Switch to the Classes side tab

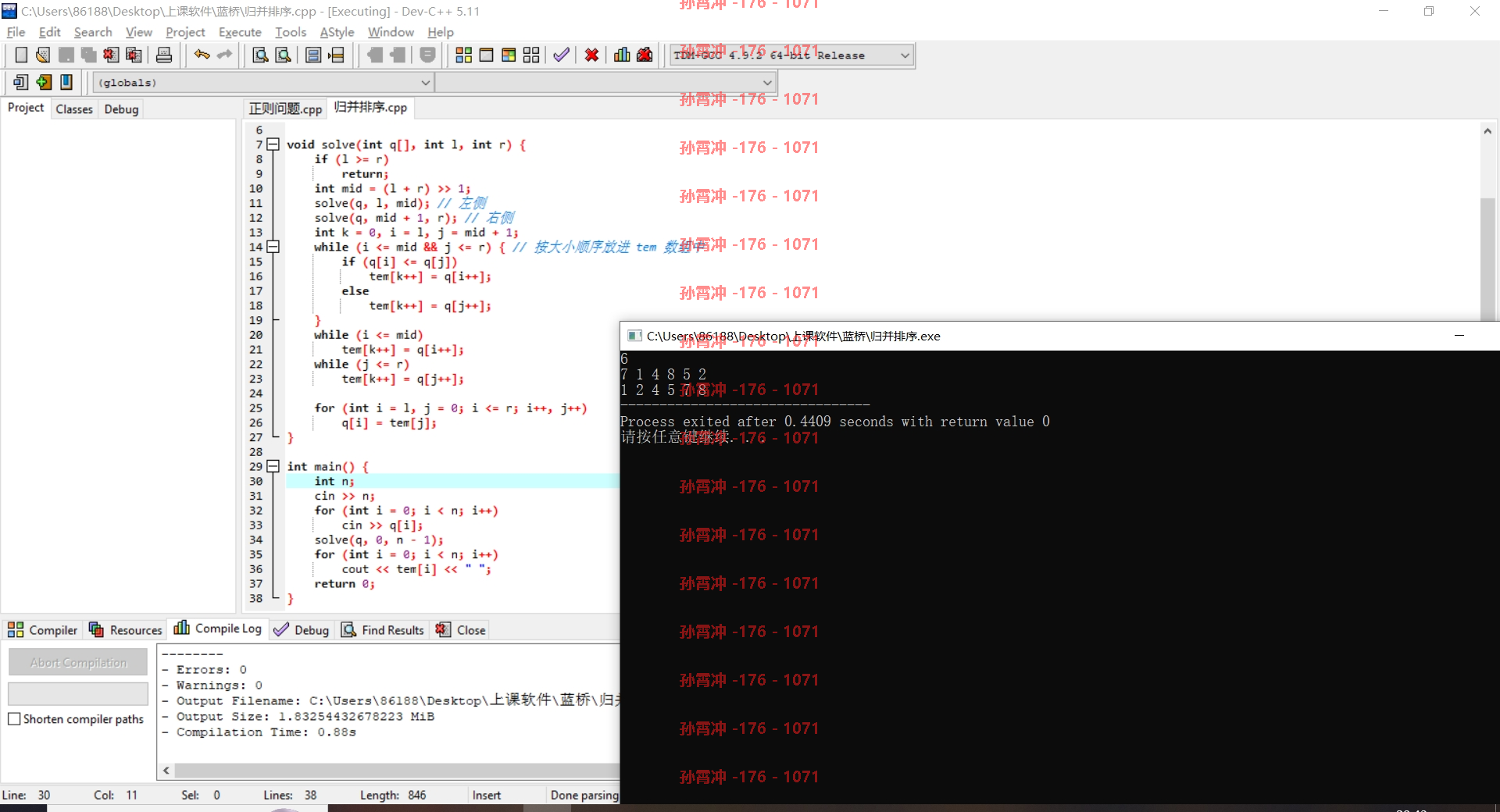coord(74,109)
